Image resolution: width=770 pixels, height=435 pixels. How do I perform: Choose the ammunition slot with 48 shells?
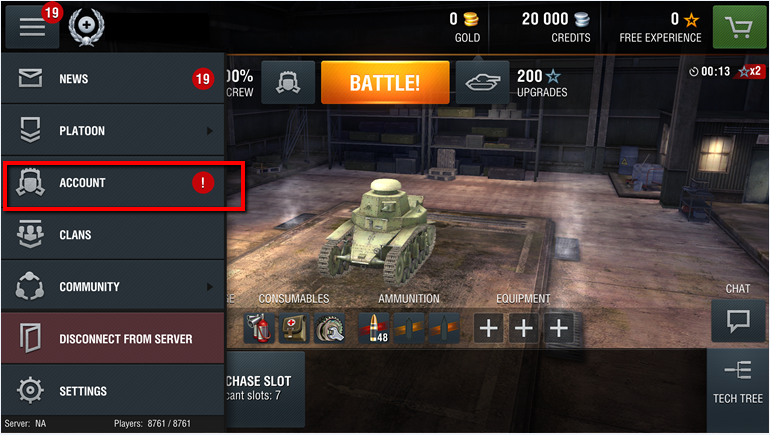click(374, 328)
